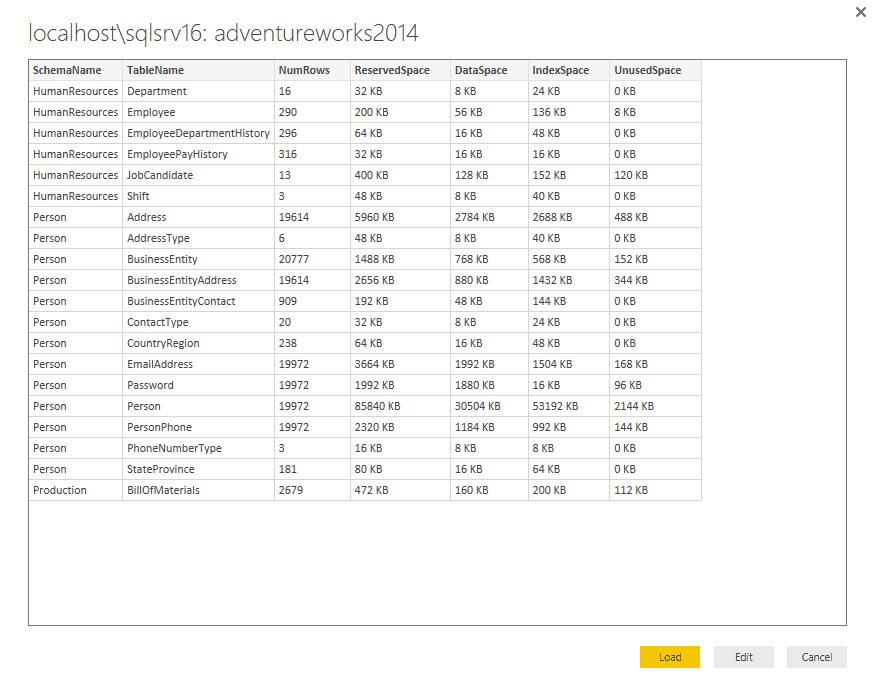Click the BusinessEntityAddress cell

pos(199,280)
